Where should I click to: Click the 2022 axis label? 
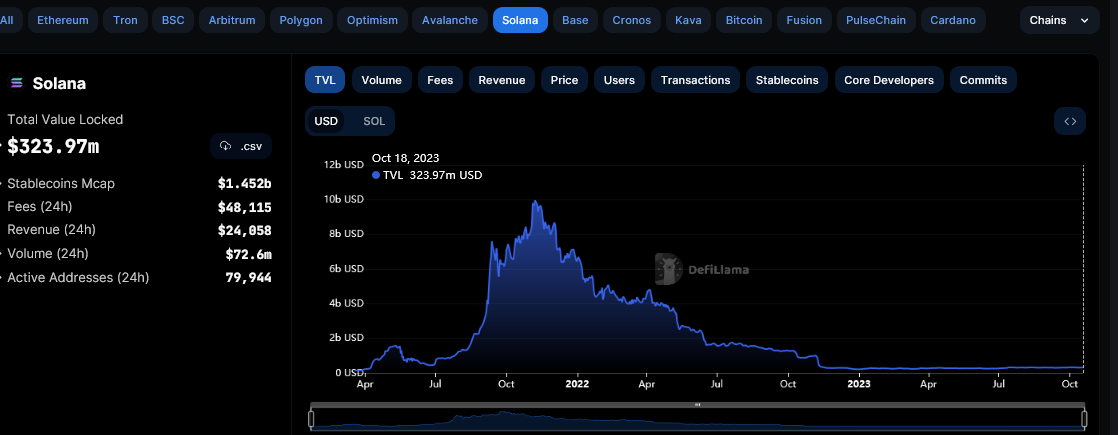(x=576, y=384)
